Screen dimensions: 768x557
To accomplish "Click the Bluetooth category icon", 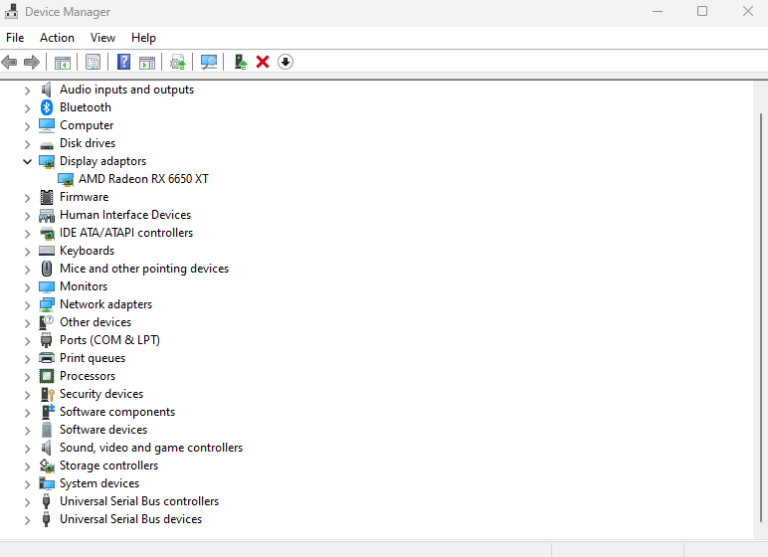I will tap(47, 107).
